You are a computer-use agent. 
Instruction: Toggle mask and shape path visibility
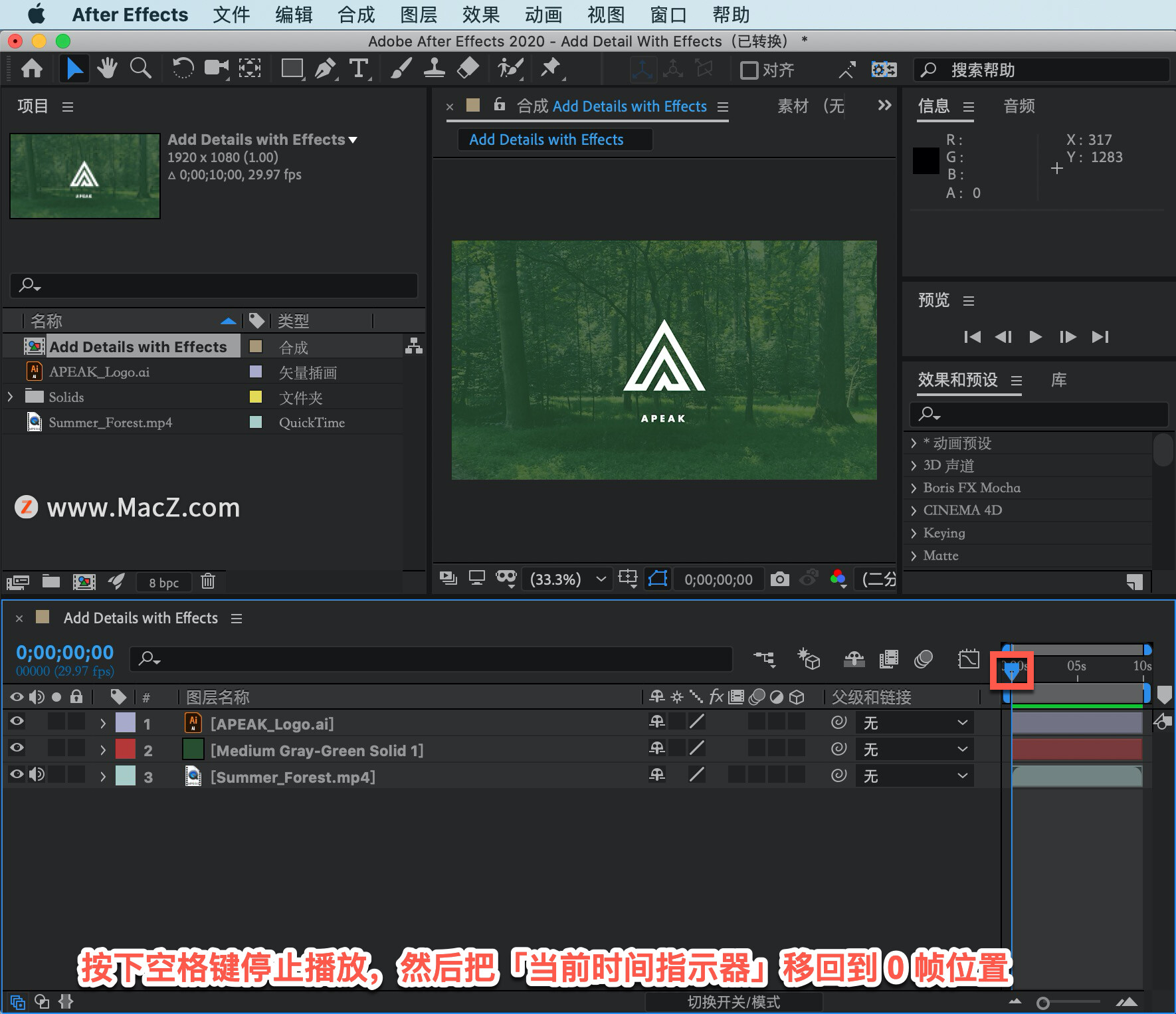point(657,579)
